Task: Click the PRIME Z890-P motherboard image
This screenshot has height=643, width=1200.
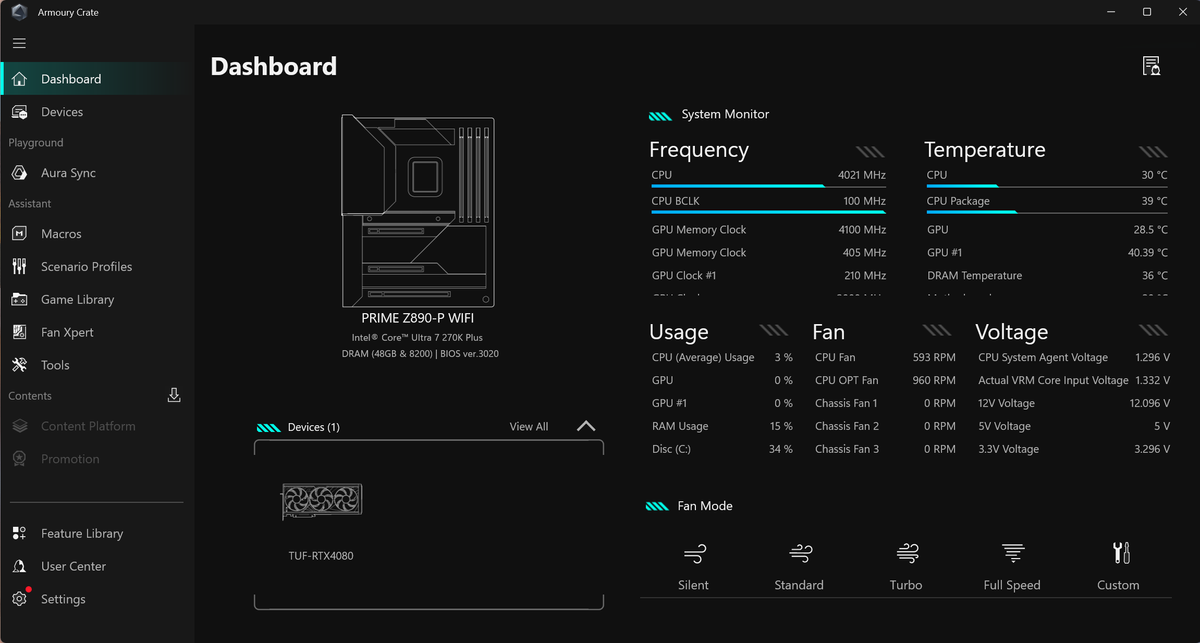Action: [418, 212]
